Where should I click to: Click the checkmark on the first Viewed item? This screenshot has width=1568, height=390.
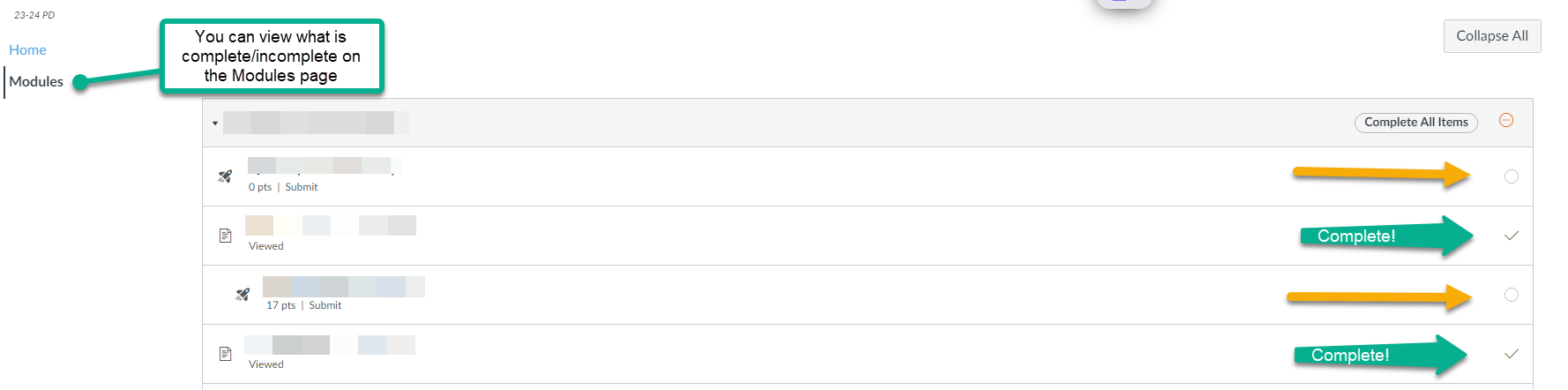click(1511, 236)
